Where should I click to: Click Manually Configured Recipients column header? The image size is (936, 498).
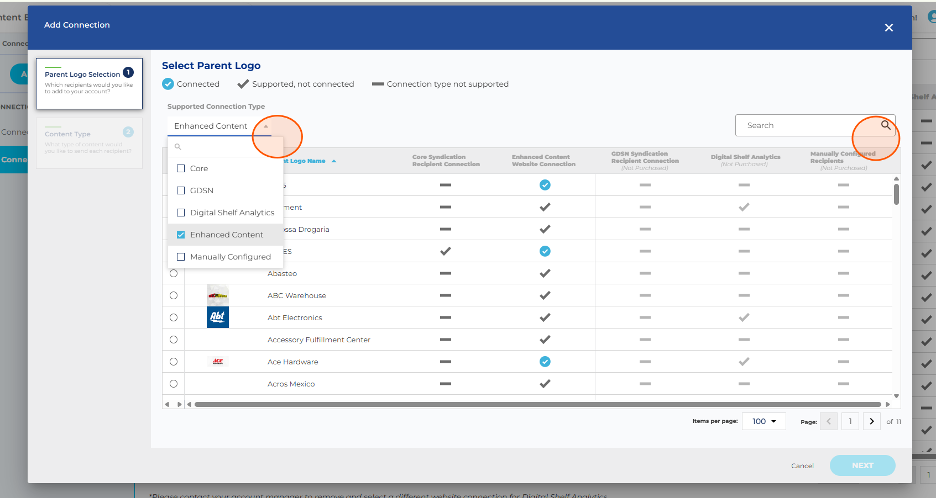pyautogui.click(x=842, y=161)
